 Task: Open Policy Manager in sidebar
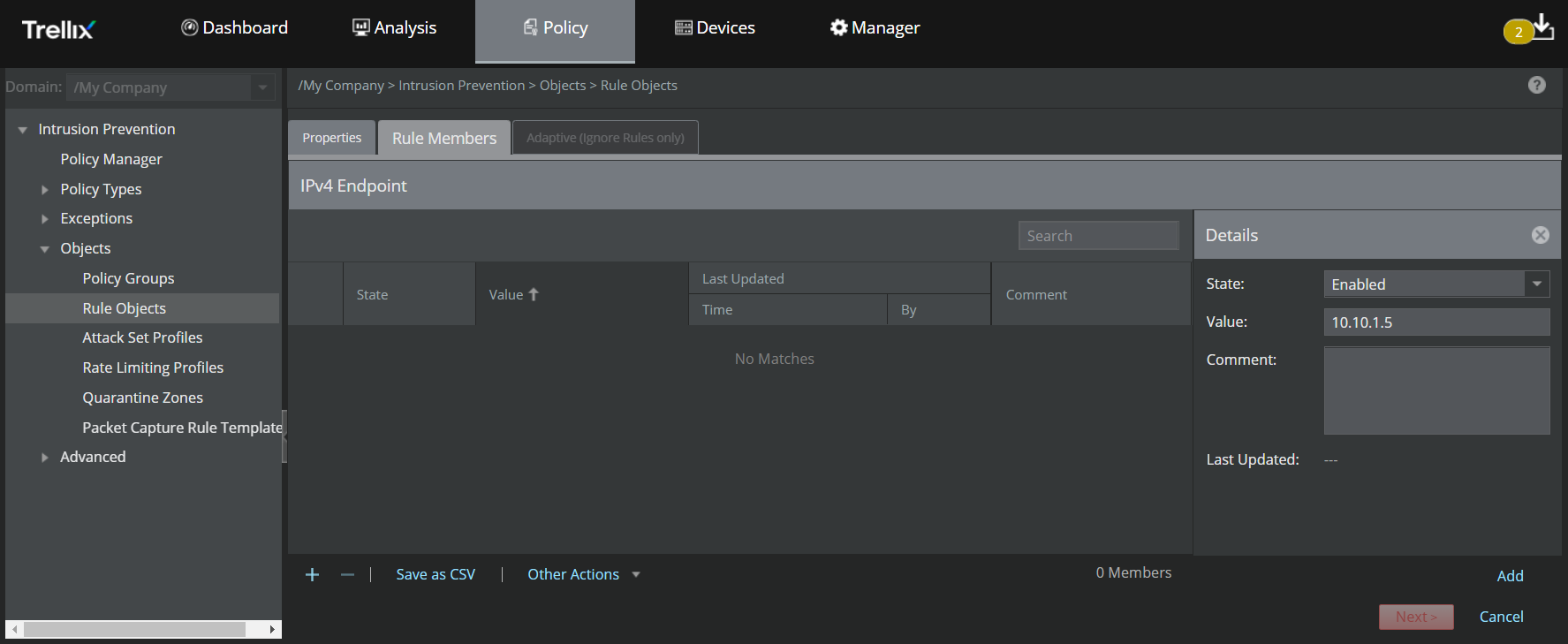(111, 159)
